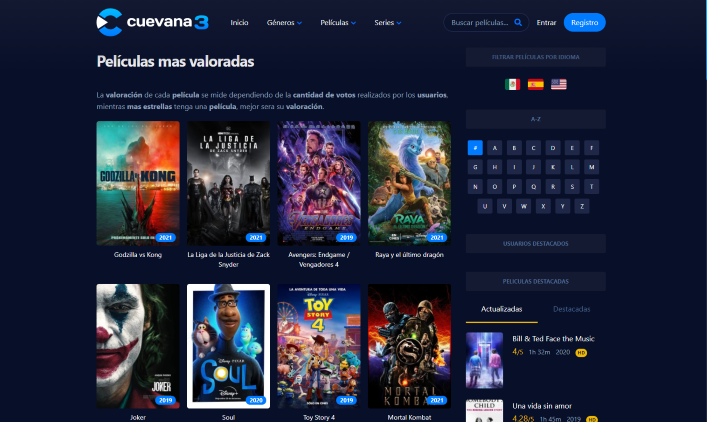Image resolution: width=707 pixels, height=422 pixels.
Task: Select letter M in the A-Z filter
Action: click(592, 167)
